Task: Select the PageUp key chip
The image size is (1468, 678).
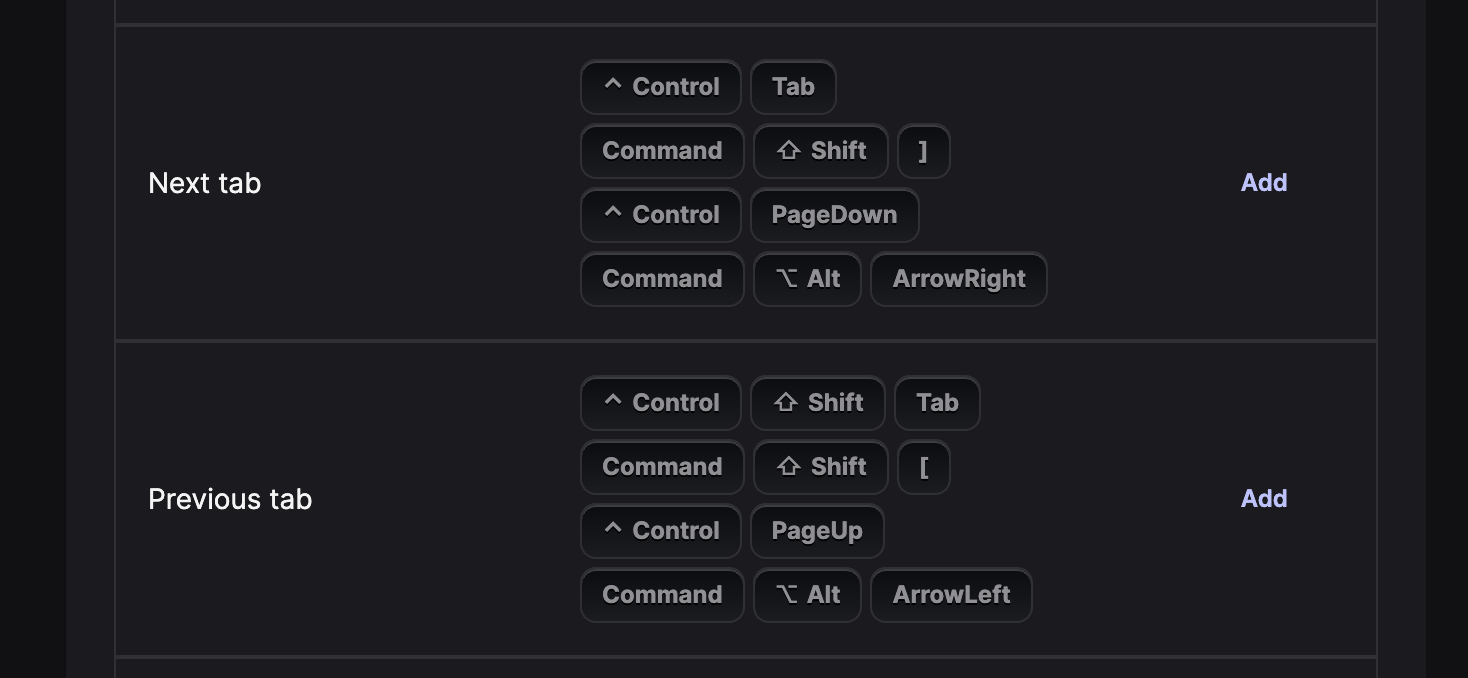Action: [x=817, y=531]
